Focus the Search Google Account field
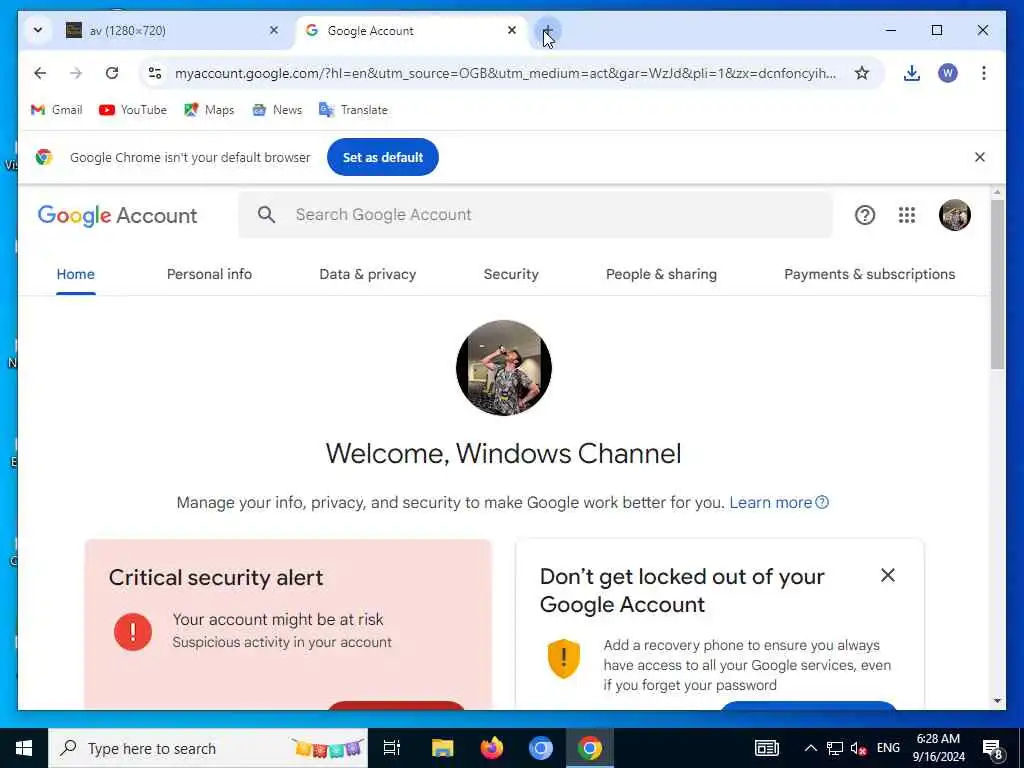The width and height of the screenshot is (1024, 768). pos(536,214)
